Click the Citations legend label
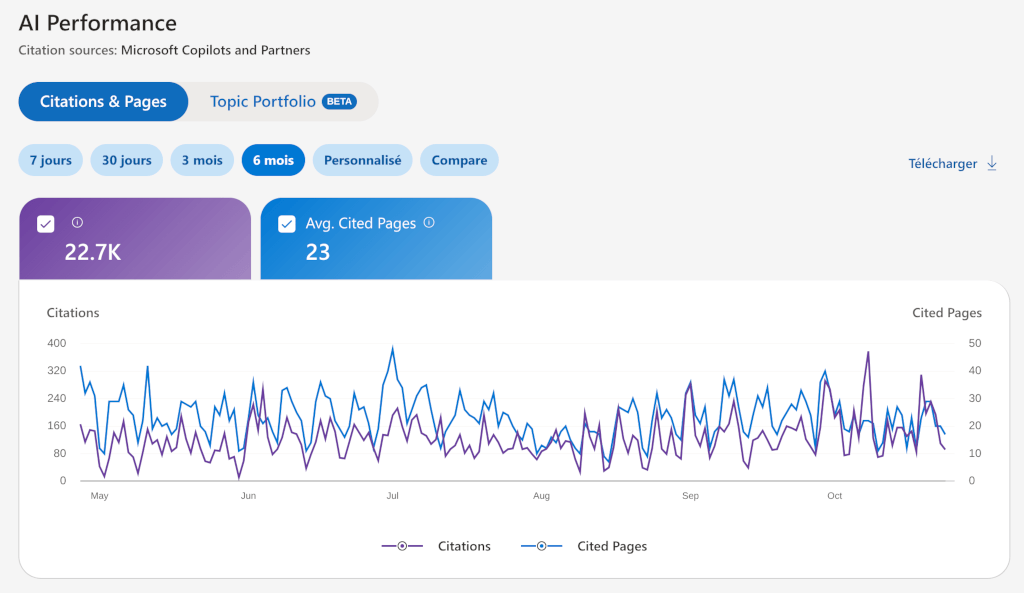Image resolution: width=1024 pixels, height=593 pixels. [464, 546]
